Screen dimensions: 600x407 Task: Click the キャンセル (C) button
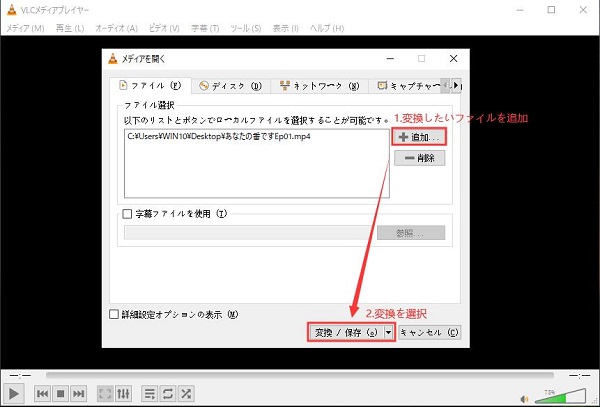coord(429,332)
